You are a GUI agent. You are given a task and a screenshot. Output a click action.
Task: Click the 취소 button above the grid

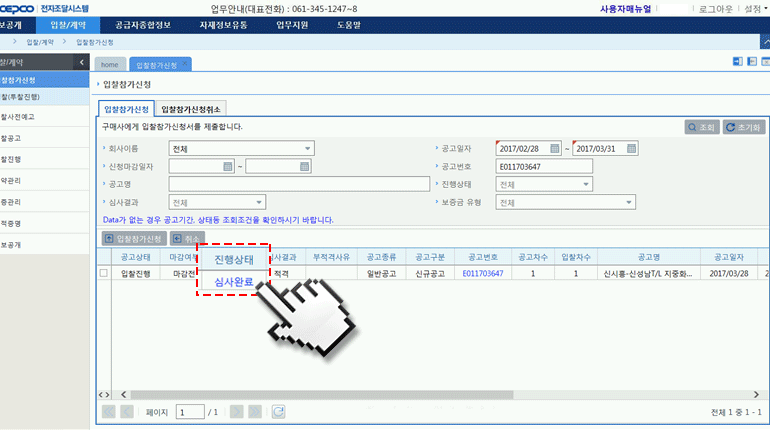[x=187, y=239]
